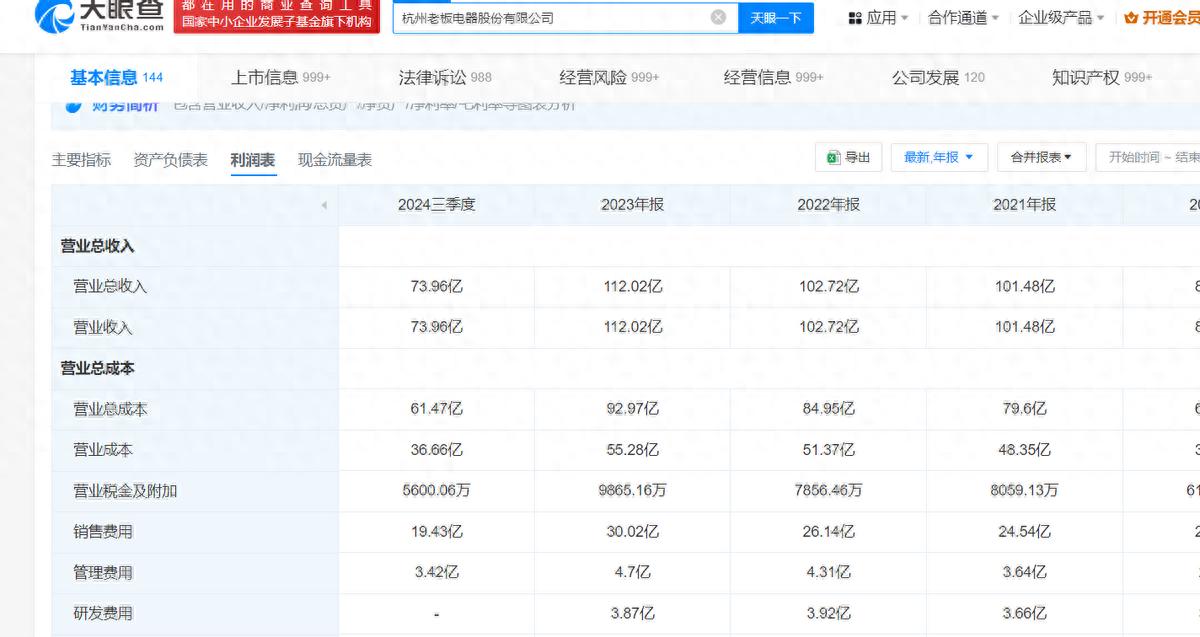Click the left arrow in the table header
This screenshot has width=1200, height=637.
[323, 205]
